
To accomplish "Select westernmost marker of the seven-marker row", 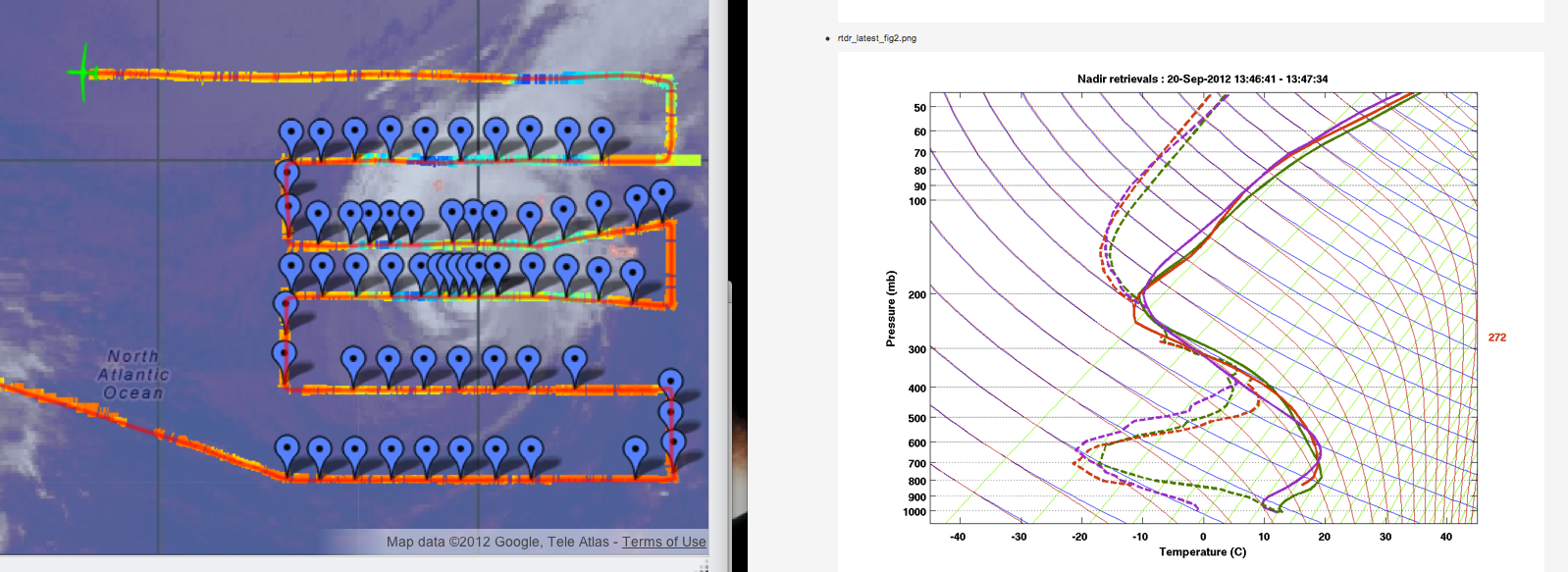I will 353,361.
